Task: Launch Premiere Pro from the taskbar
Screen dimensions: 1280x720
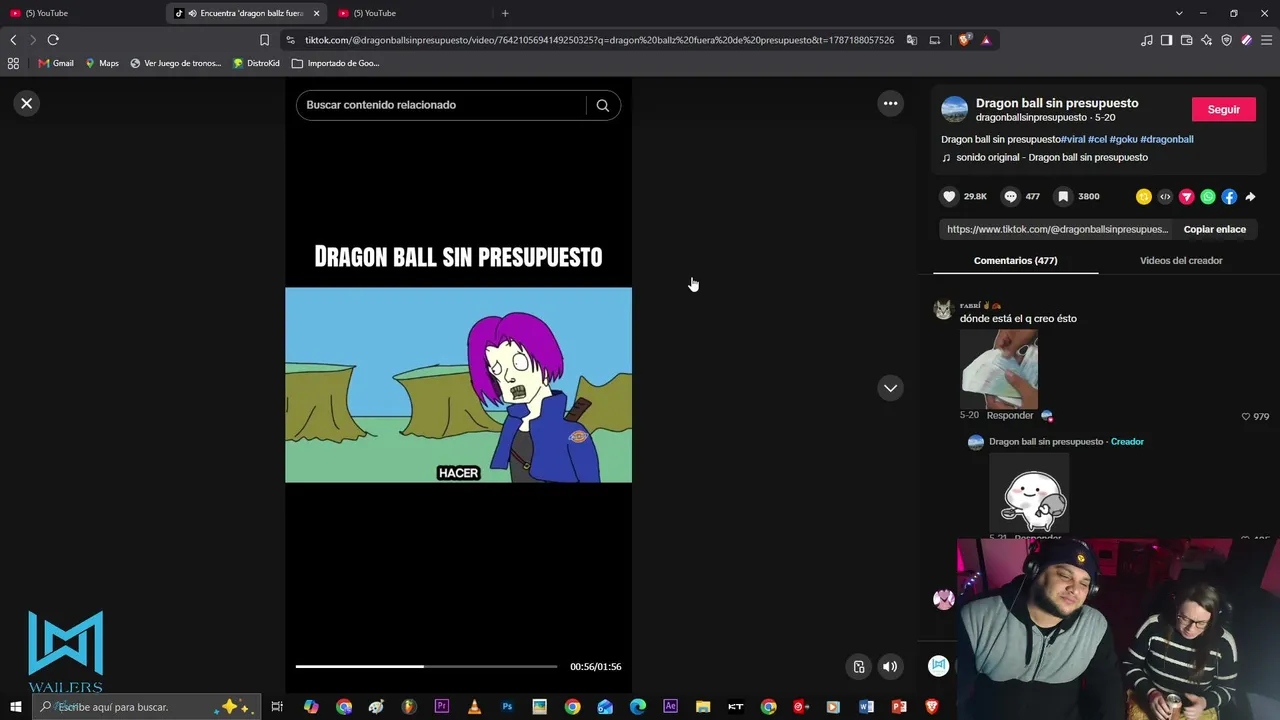Action: pos(441,707)
